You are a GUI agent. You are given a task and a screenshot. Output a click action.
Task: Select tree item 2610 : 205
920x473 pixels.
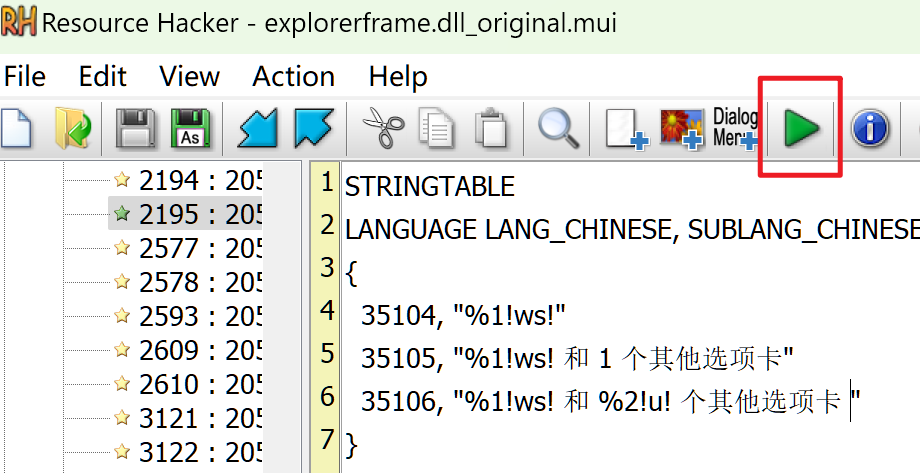click(200, 384)
